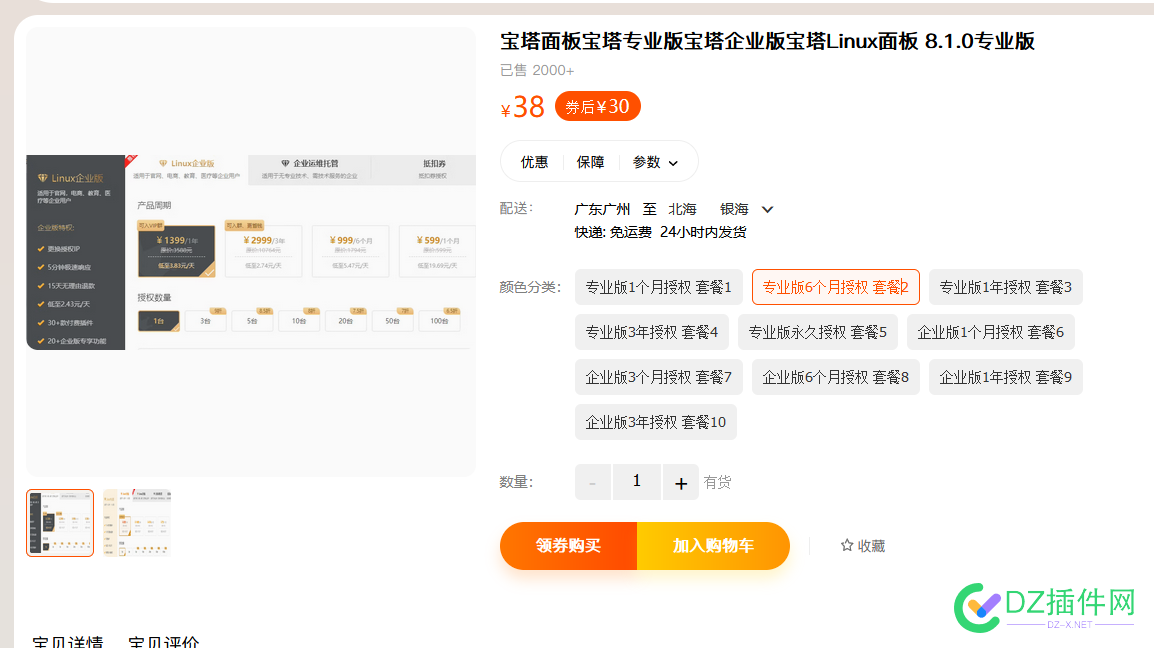Click 加入购物车 button
Screen dimensions: 1154x648
pyautogui.click(x=713, y=546)
